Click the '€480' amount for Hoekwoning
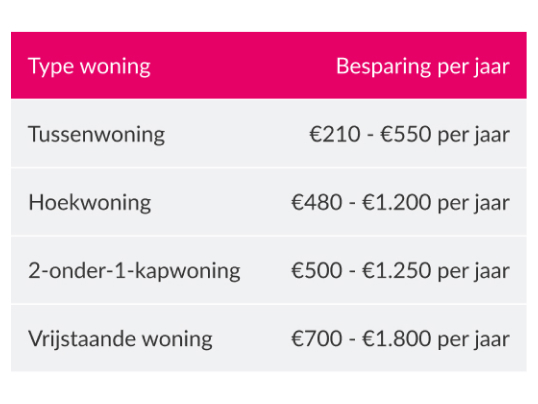 pyautogui.click(x=317, y=203)
